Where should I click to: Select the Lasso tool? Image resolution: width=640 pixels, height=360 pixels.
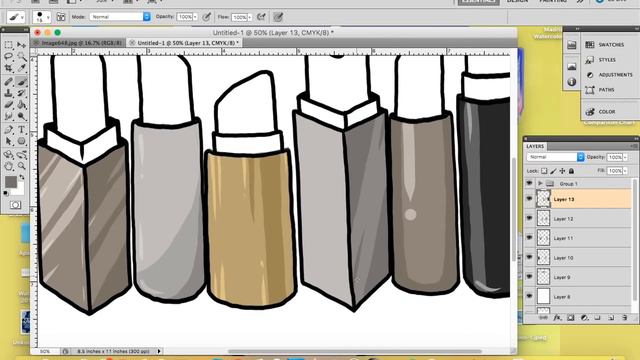pyautogui.click(x=9, y=56)
